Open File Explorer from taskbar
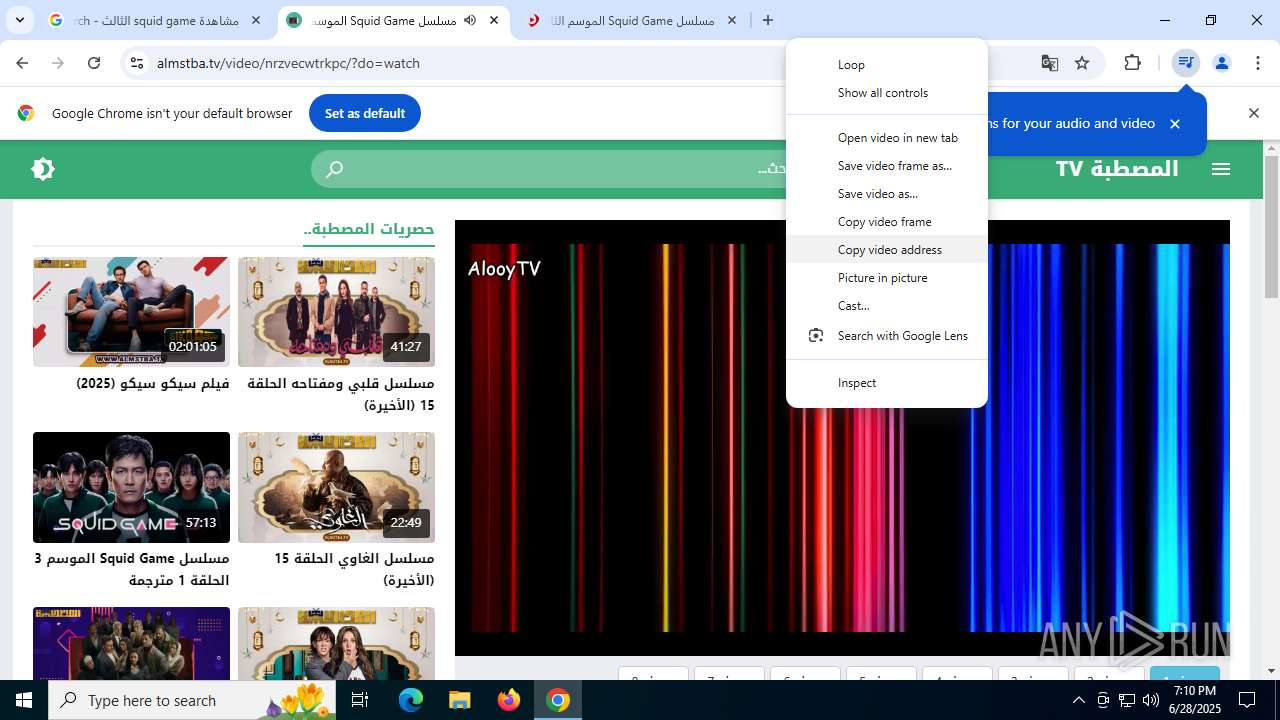This screenshot has width=1280, height=720. point(460,700)
